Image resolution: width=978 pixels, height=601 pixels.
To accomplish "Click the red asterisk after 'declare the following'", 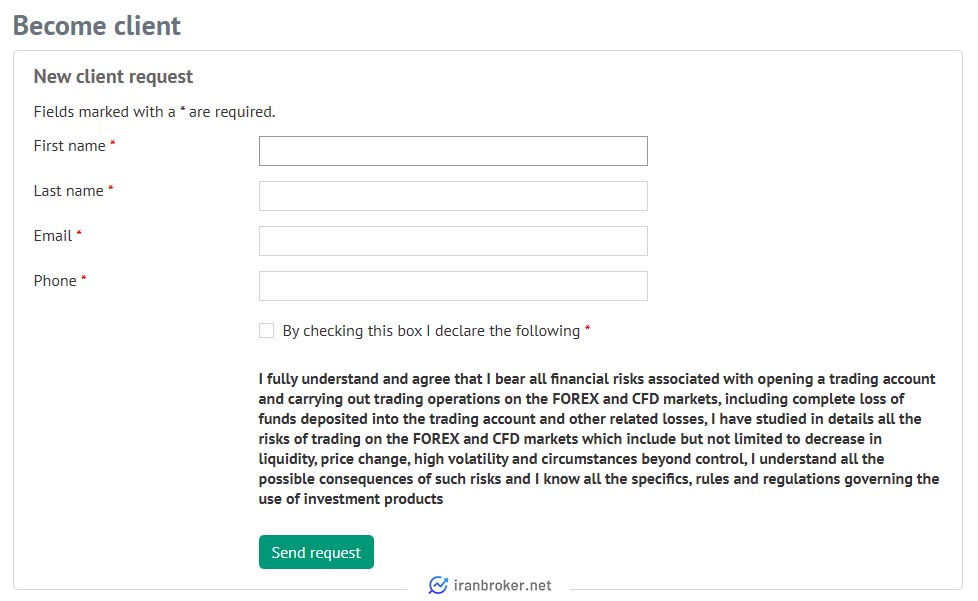I will [x=587, y=327].
